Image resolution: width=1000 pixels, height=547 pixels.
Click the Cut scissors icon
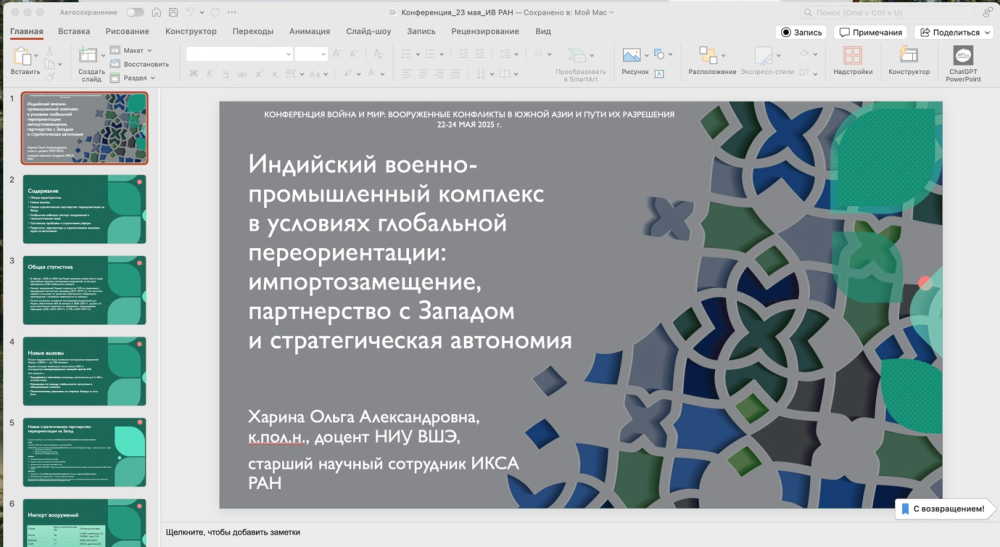(49, 51)
